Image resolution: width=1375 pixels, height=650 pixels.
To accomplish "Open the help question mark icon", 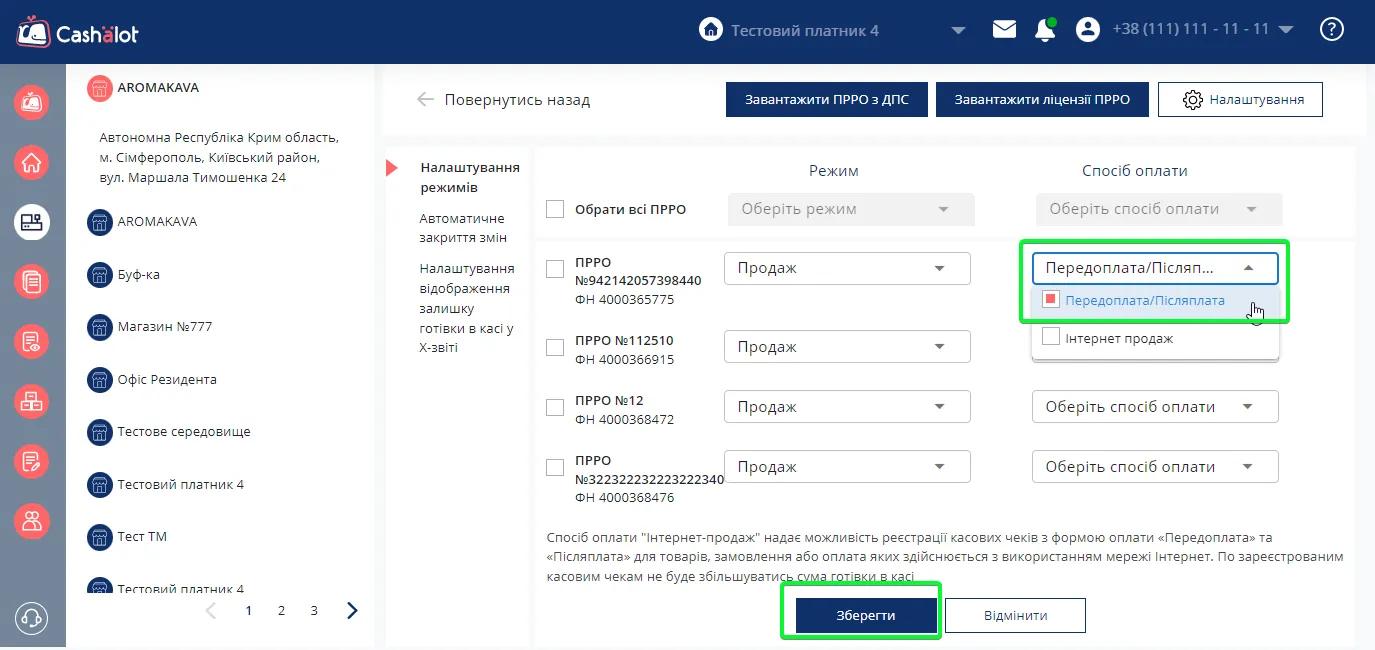I will [1332, 29].
